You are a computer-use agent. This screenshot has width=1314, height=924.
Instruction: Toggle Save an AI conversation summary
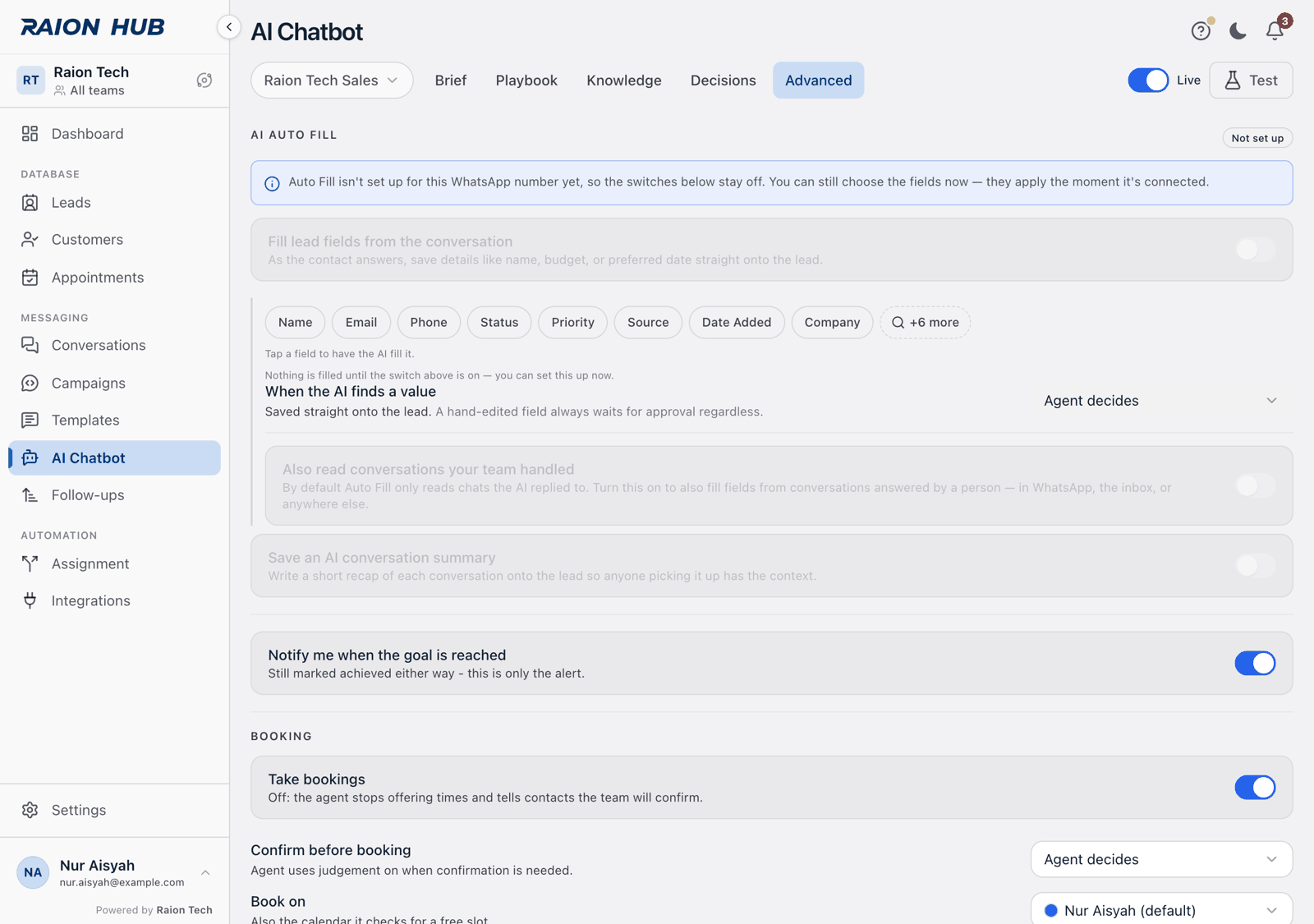coord(1255,565)
